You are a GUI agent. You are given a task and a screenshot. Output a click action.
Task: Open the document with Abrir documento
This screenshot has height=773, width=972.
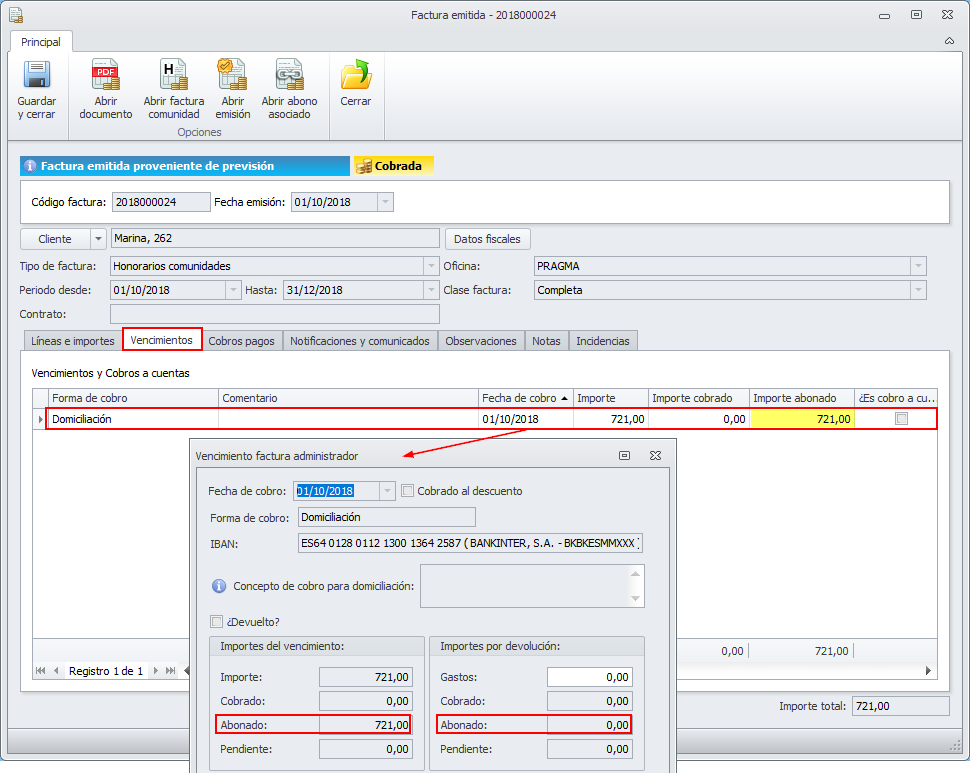click(105, 90)
